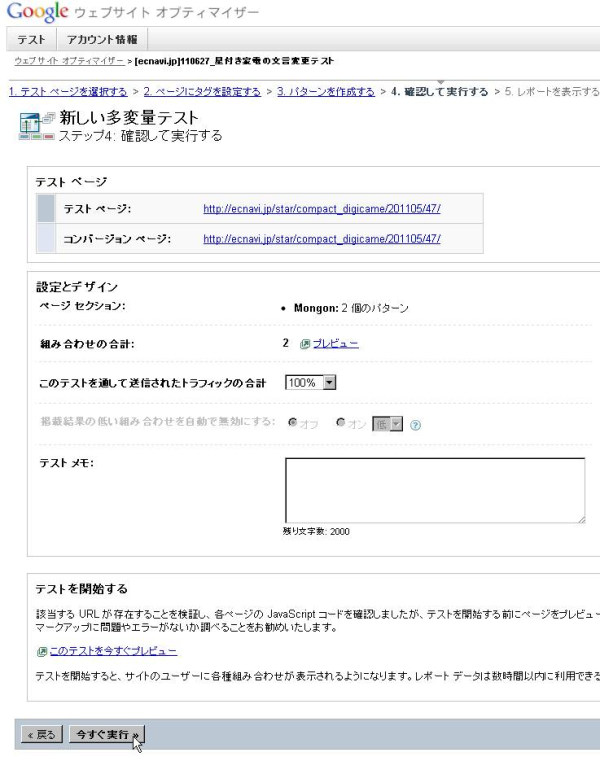The image size is (600, 761).
Task: Click the Google logo
Action: pyautogui.click(x=37, y=12)
